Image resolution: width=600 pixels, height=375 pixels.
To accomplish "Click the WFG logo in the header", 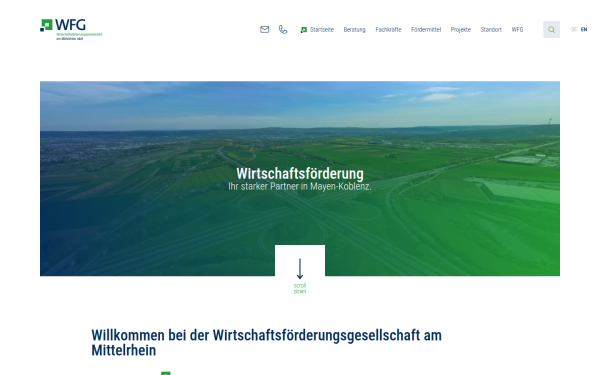I will pos(71,29).
